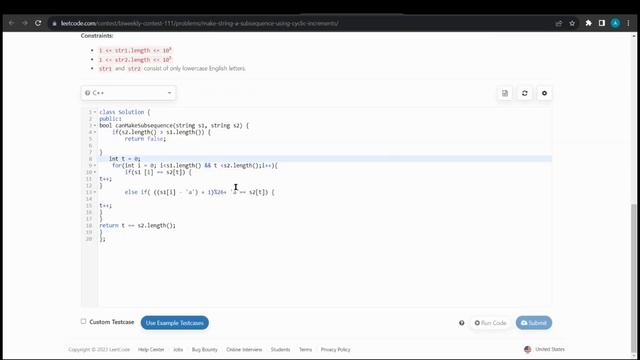Open the Students footer link
The width and height of the screenshot is (640, 360).
[x=280, y=349]
